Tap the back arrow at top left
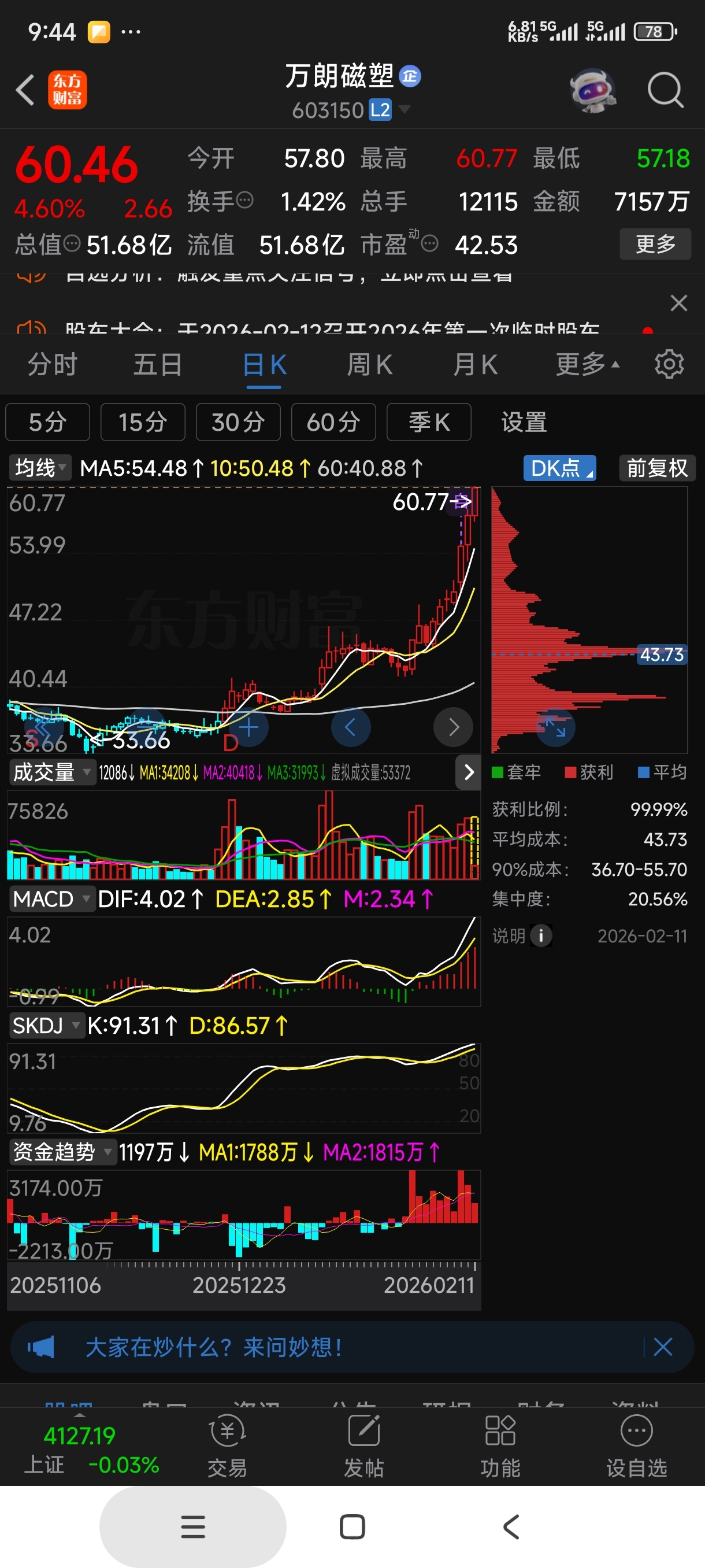705x1568 pixels. pos(25,90)
